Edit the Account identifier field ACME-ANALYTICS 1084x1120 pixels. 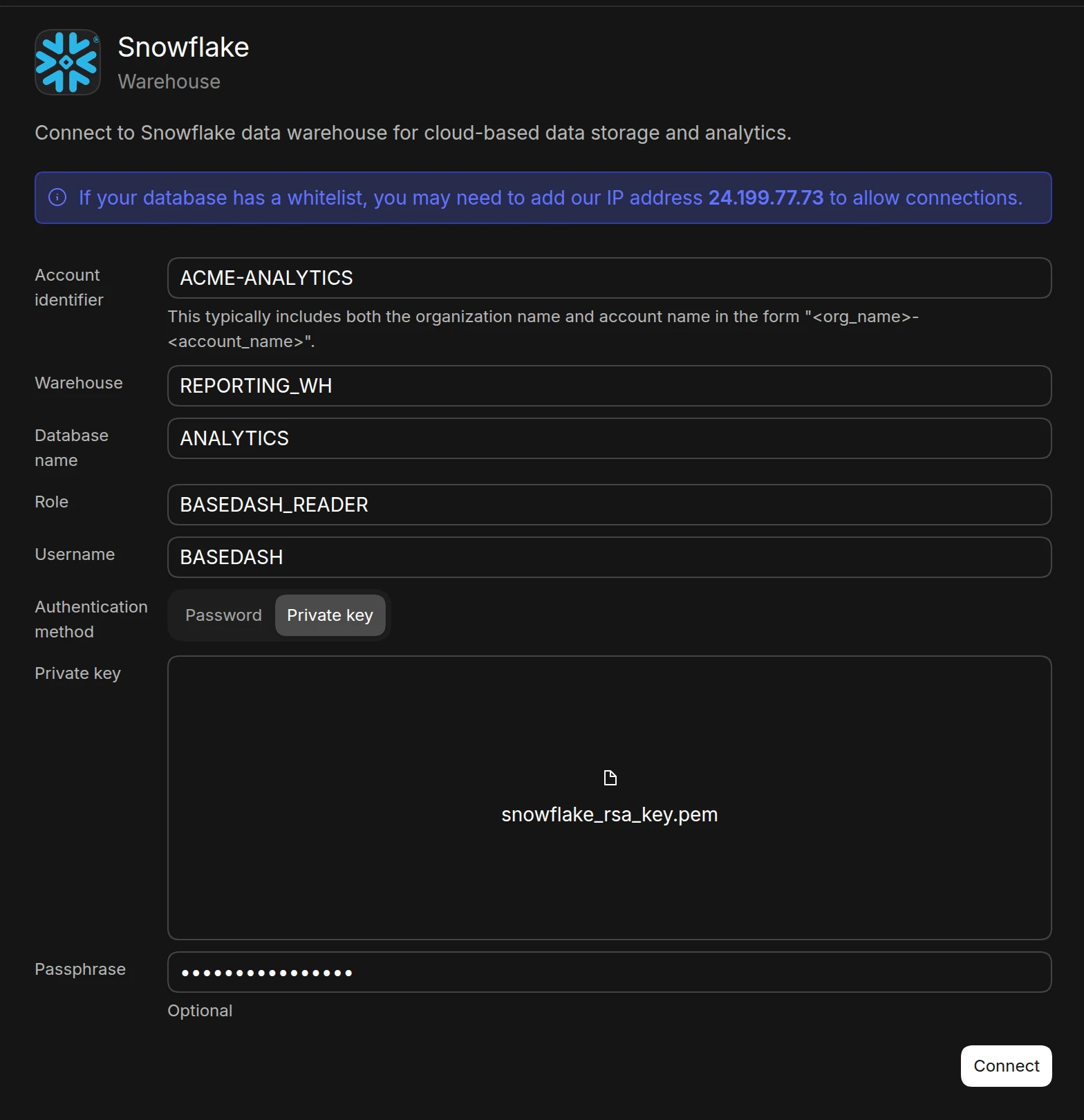609,278
